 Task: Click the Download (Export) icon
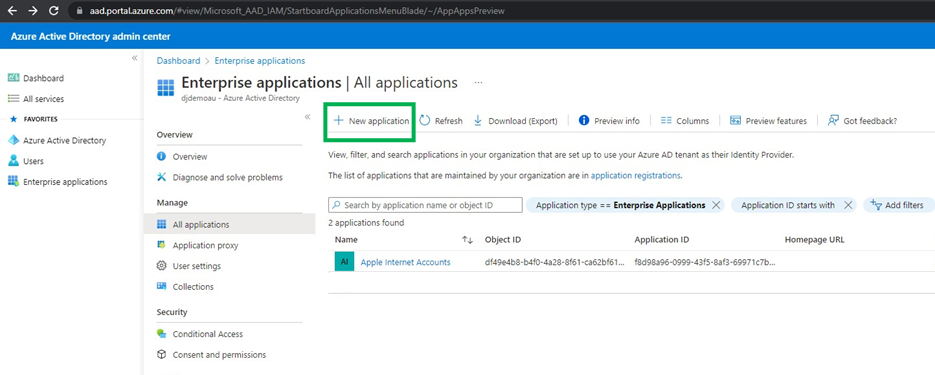(x=478, y=120)
